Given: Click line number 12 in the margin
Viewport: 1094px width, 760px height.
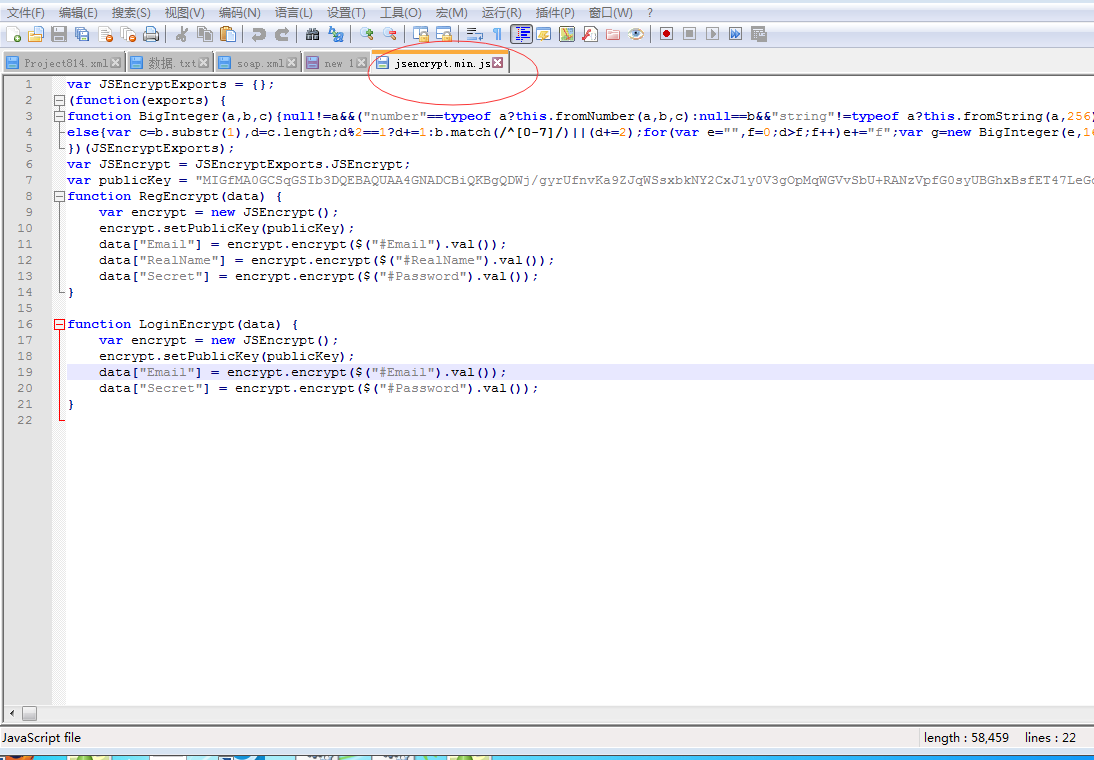Looking at the screenshot, I should 25,260.
